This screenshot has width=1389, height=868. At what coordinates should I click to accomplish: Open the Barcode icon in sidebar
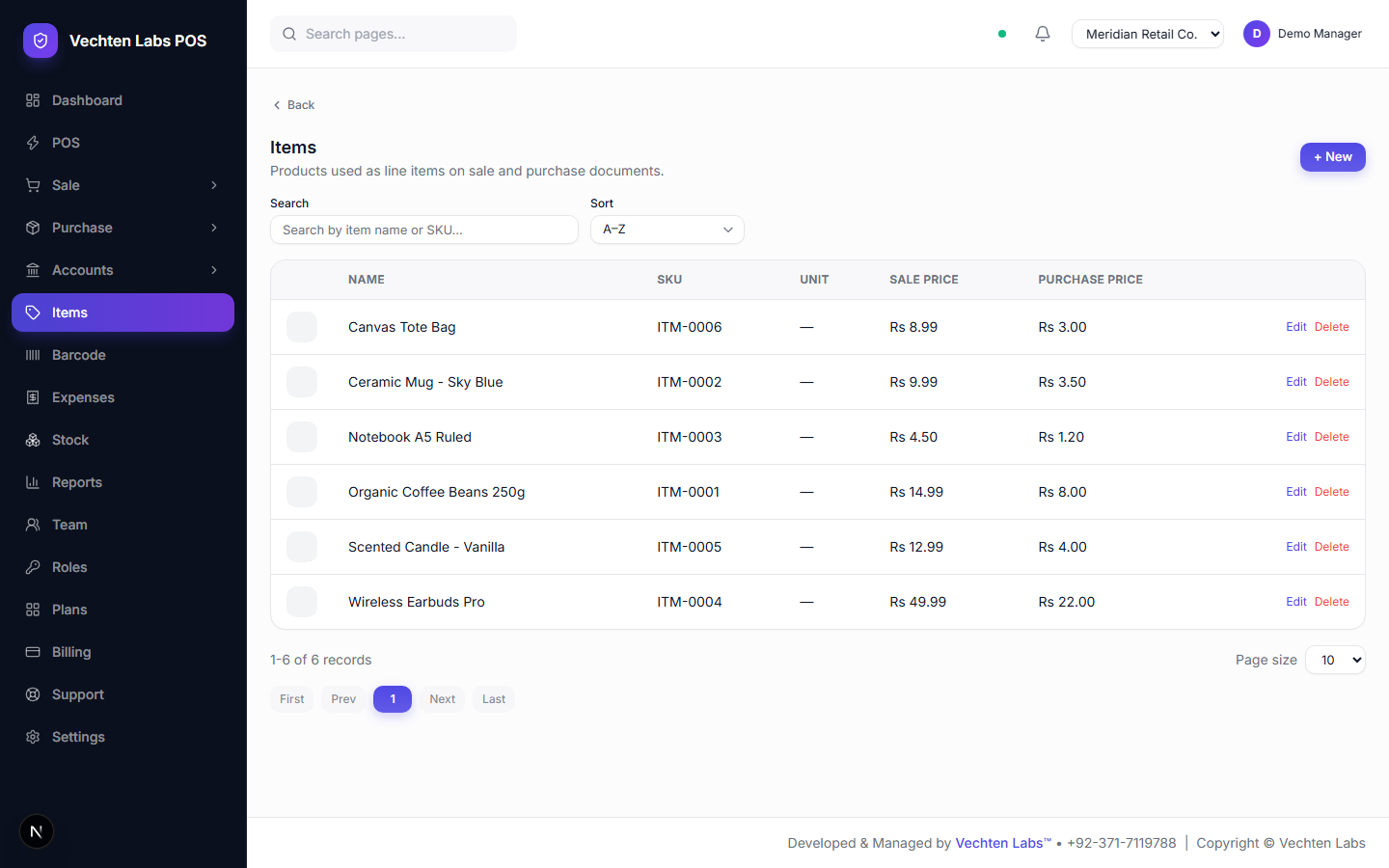click(33, 355)
